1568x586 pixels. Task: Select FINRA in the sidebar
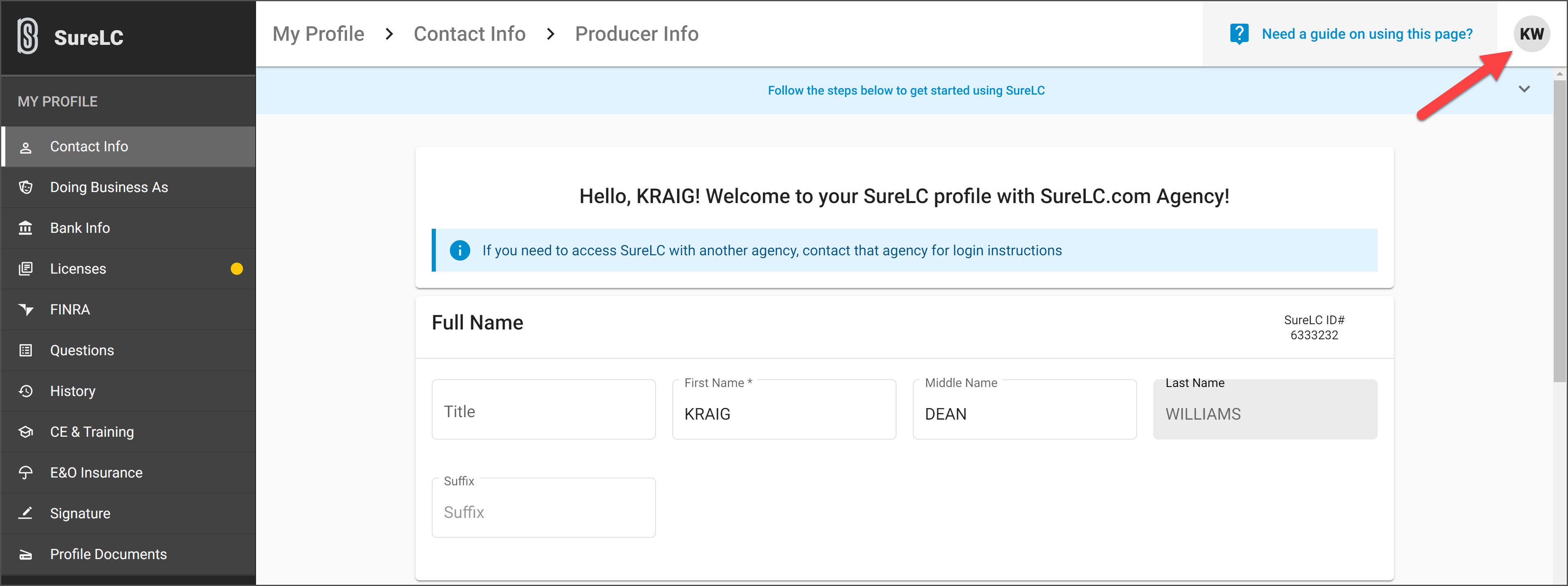tap(128, 310)
